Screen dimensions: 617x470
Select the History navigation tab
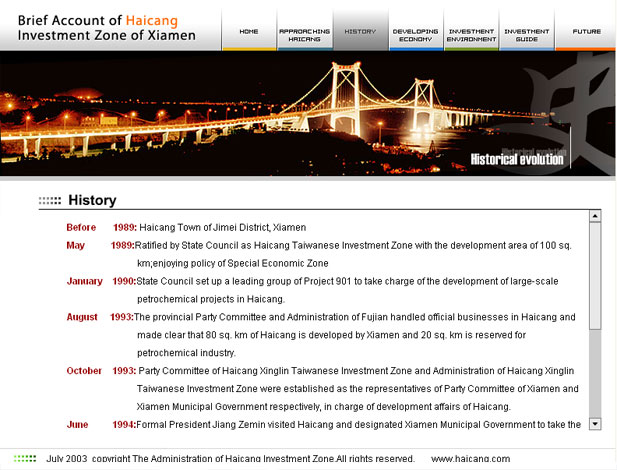pos(360,31)
